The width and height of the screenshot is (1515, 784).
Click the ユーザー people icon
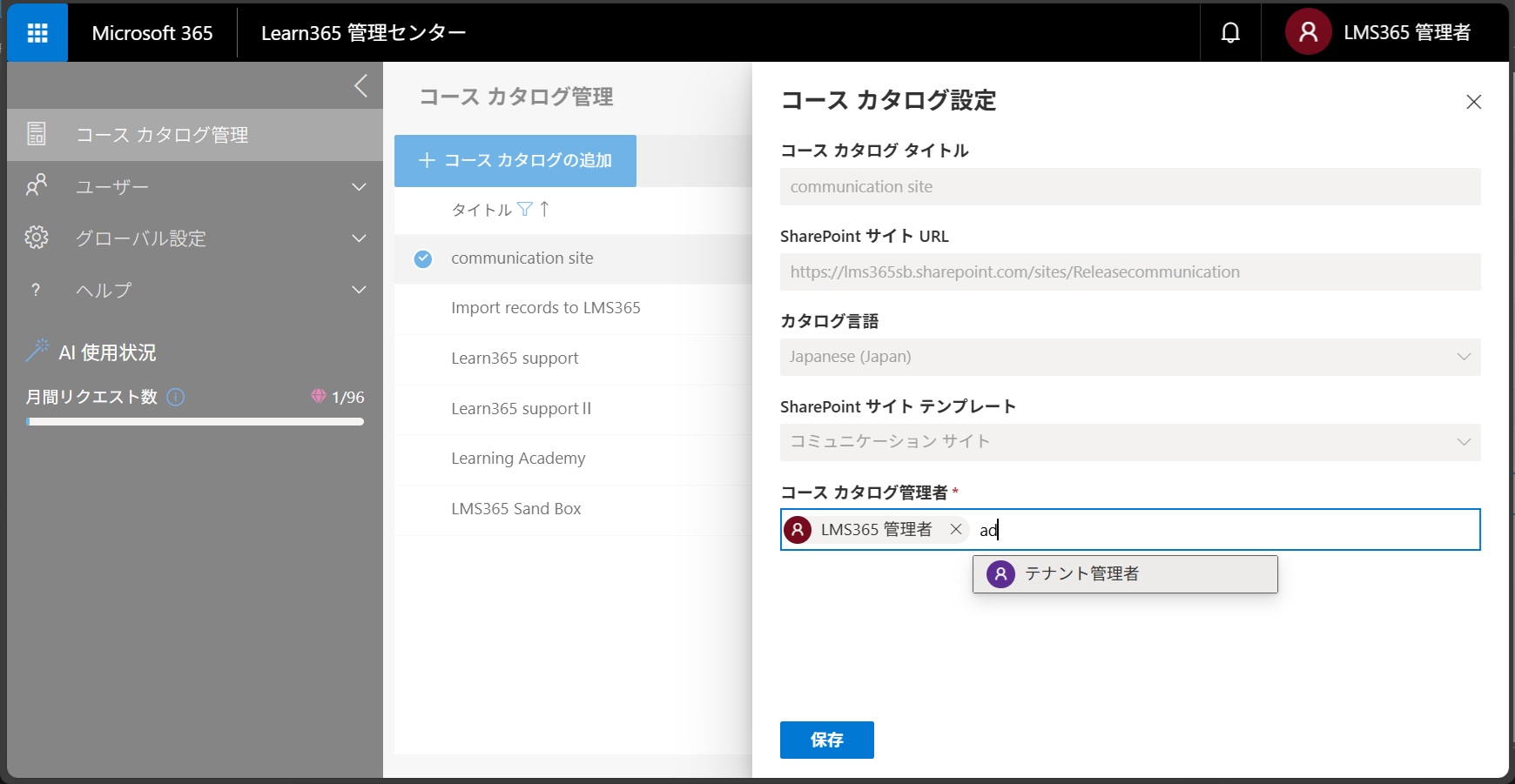point(37,185)
